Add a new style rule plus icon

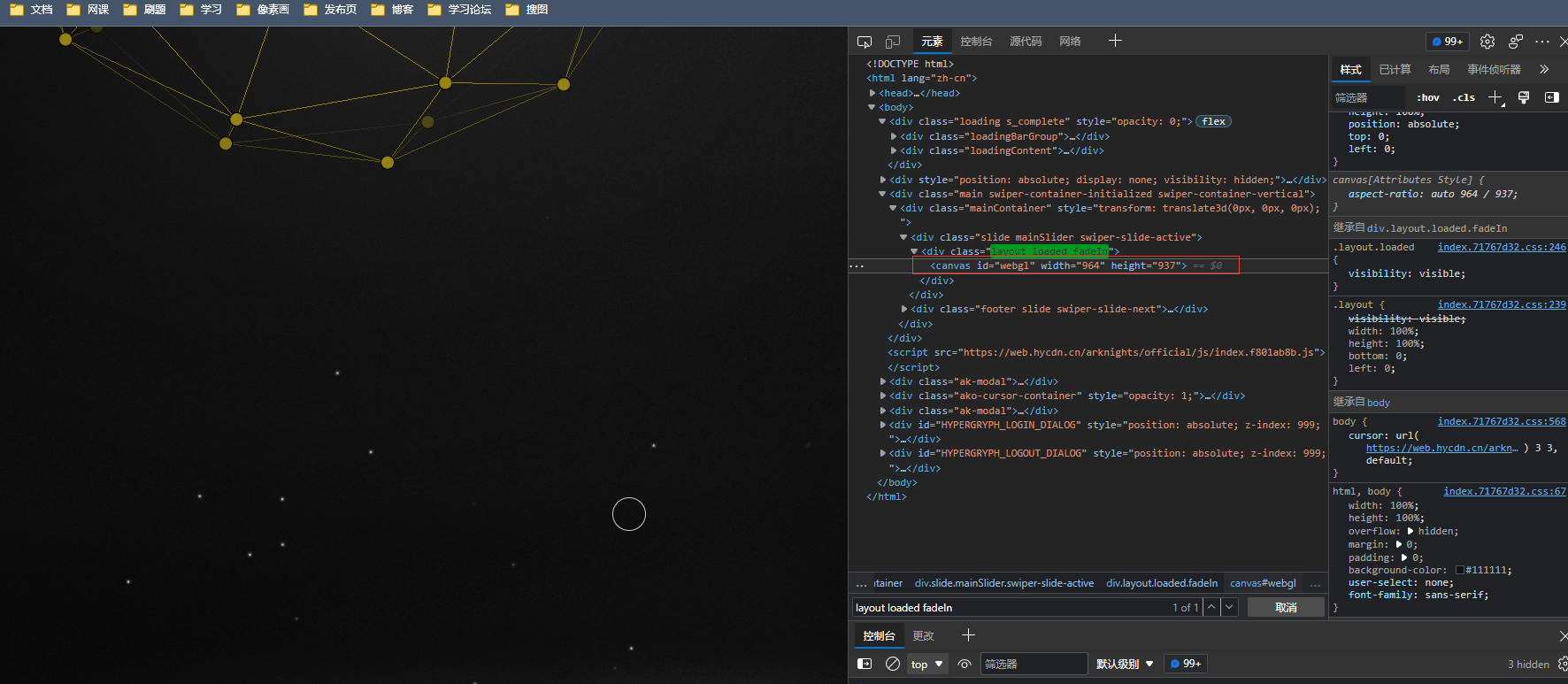tap(1495, 97)
